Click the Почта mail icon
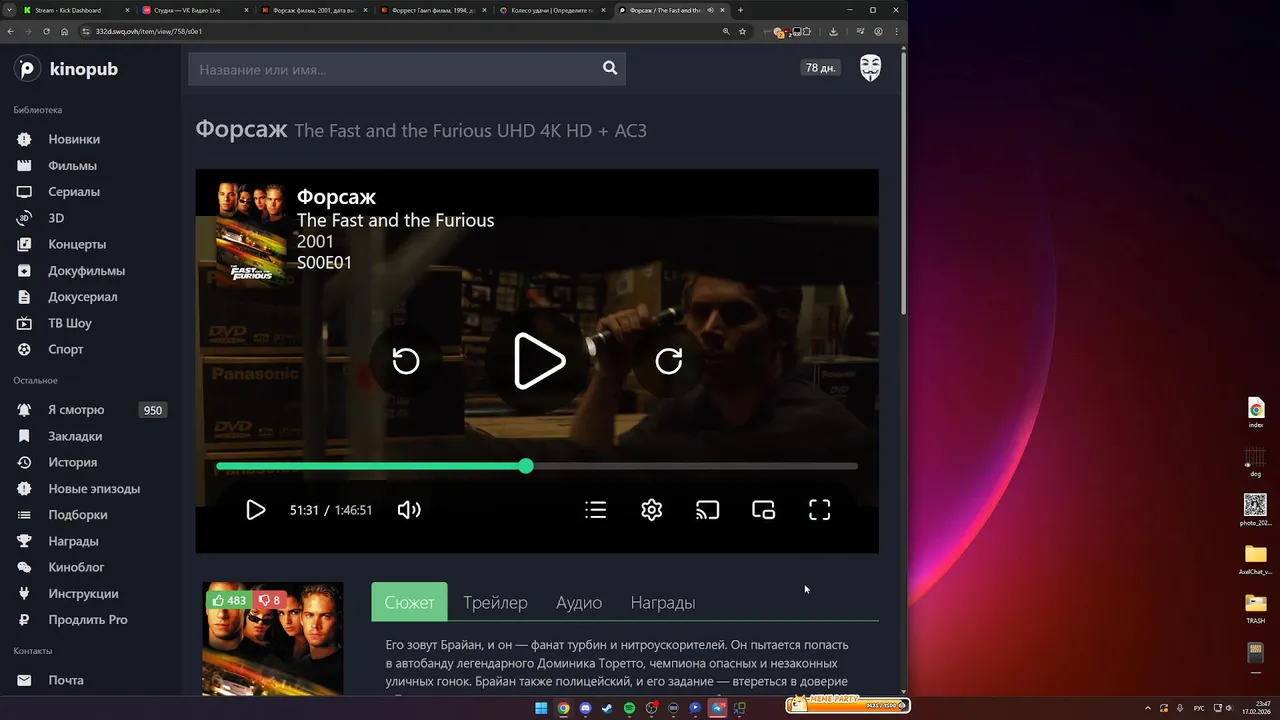 [x=25, y=680]
